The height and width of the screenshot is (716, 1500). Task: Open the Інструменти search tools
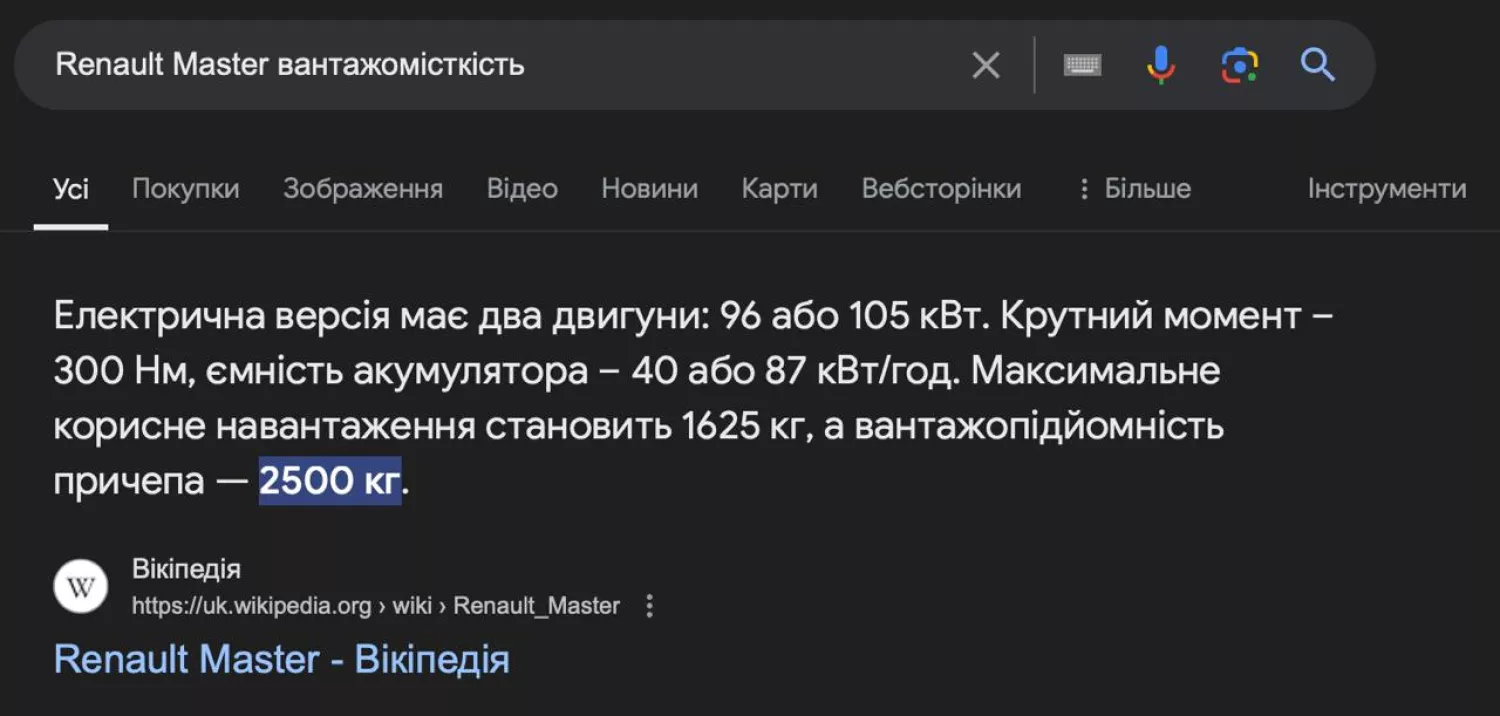(x=1387, y=189)
